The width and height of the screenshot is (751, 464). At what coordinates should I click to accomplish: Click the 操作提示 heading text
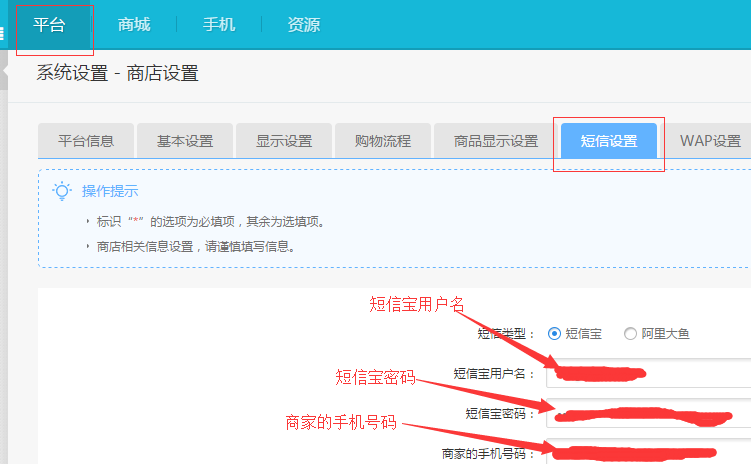(x=110, y=191)
